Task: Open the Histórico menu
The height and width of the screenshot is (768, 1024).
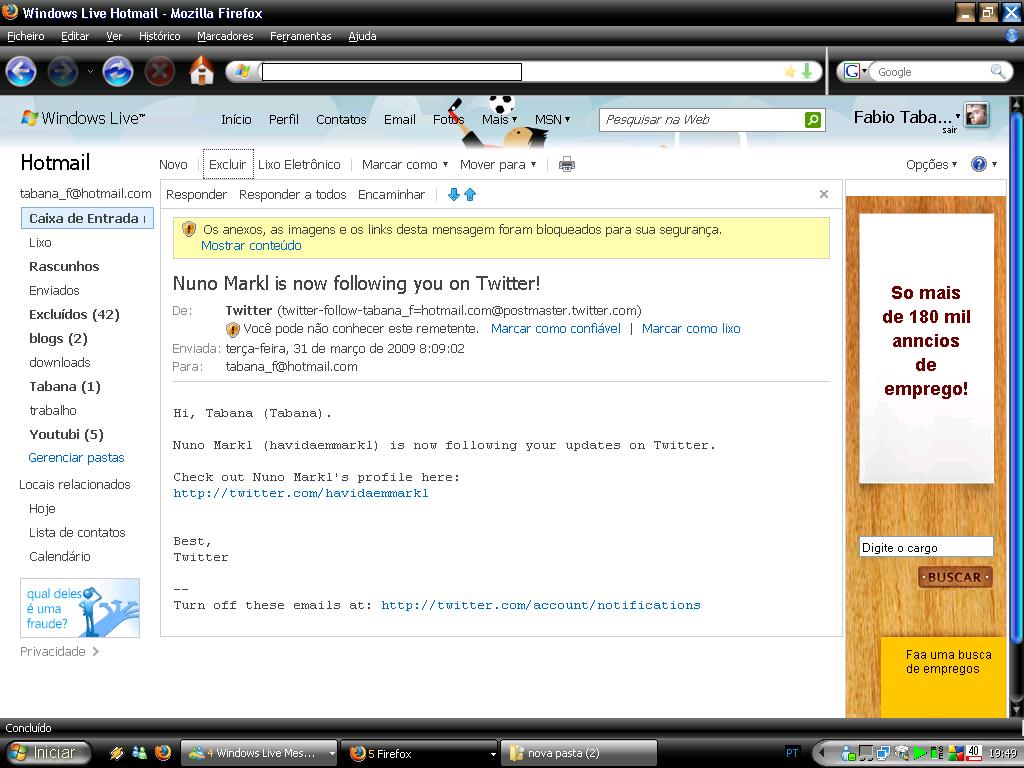Action: tap(159, 36)
